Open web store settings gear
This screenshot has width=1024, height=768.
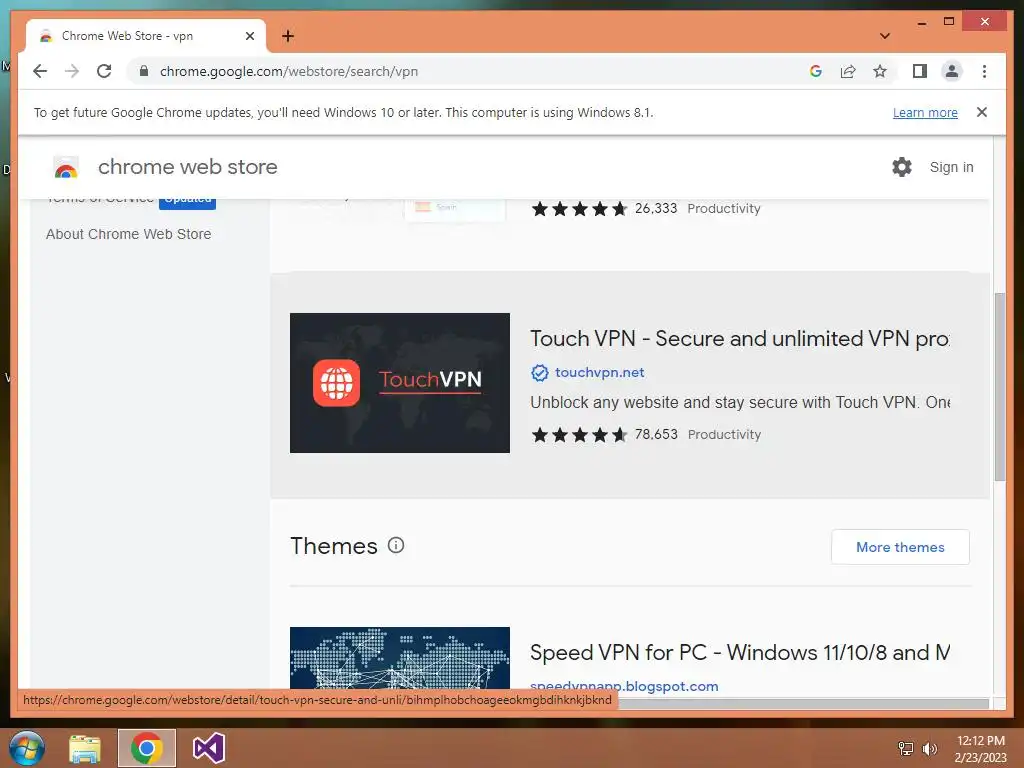pyautogui.click(x=902, y=167)
